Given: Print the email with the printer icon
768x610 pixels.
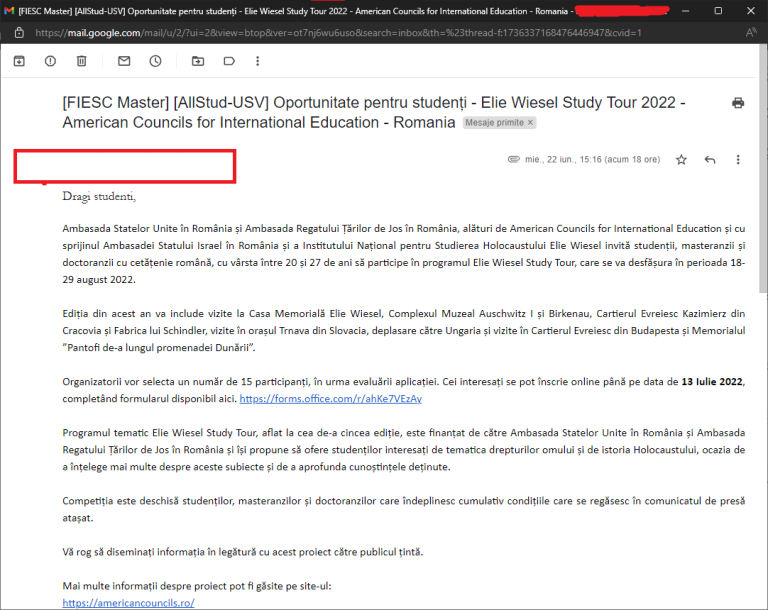Looking at the screenshot, I should [x=738, y=103].
